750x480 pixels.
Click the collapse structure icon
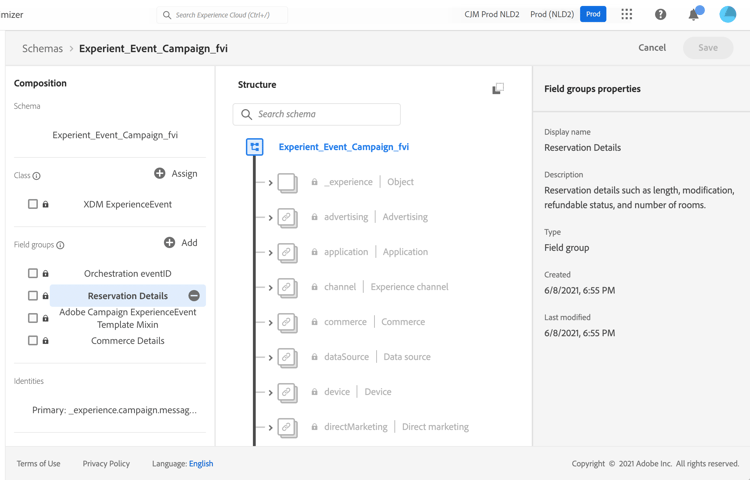[x=498, y=89]
